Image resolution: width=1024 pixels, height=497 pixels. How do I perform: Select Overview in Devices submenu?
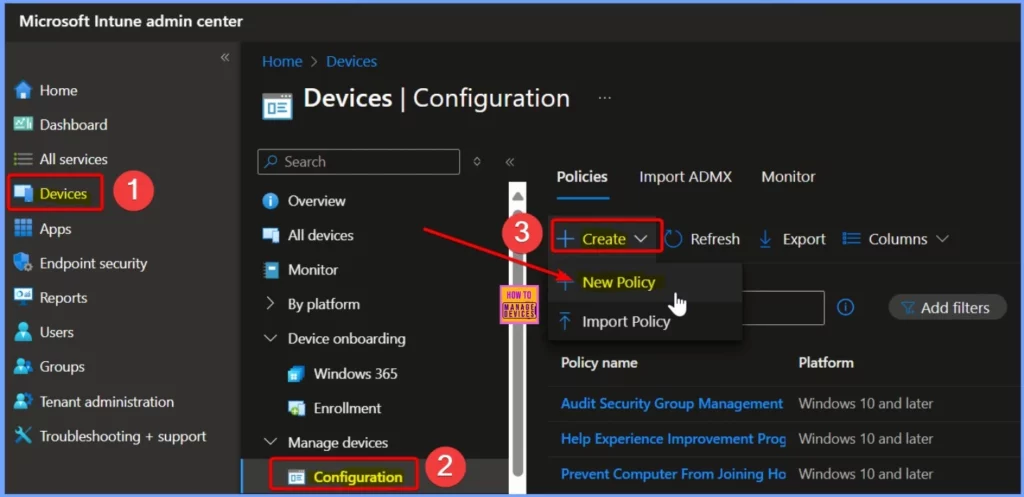pos(316,201)
